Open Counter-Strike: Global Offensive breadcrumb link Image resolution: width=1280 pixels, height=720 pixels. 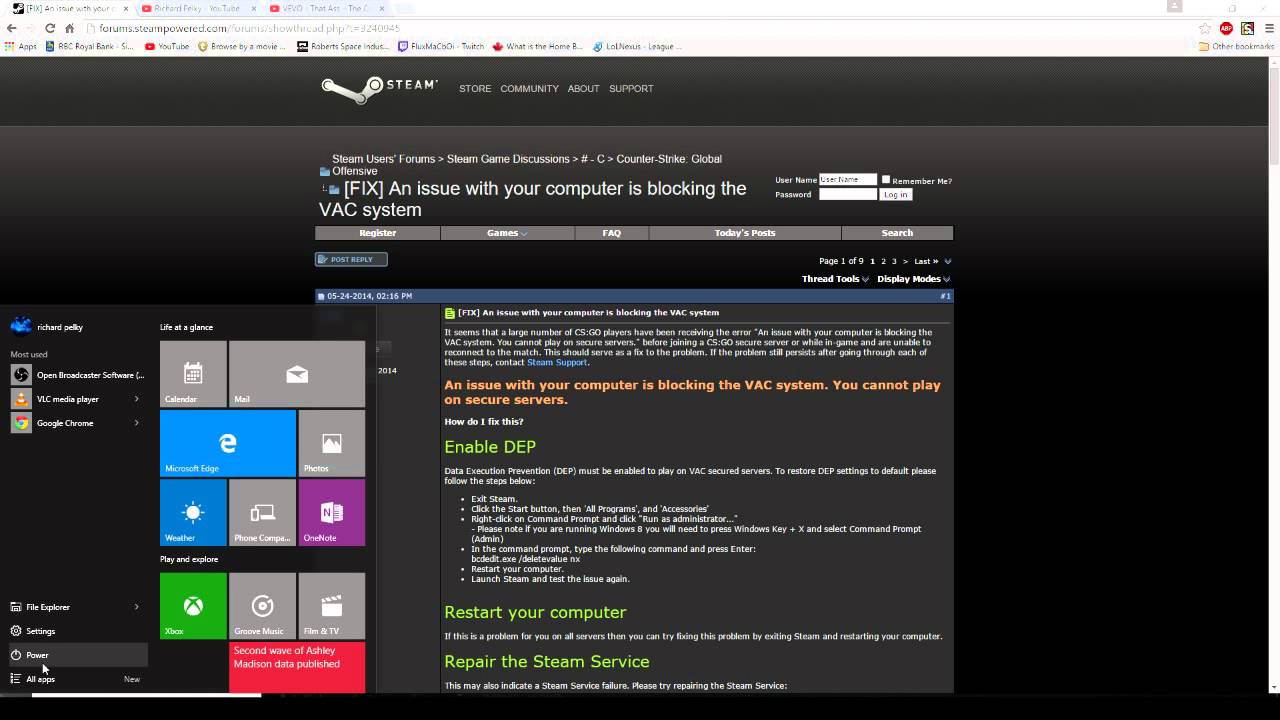point(527,165)
